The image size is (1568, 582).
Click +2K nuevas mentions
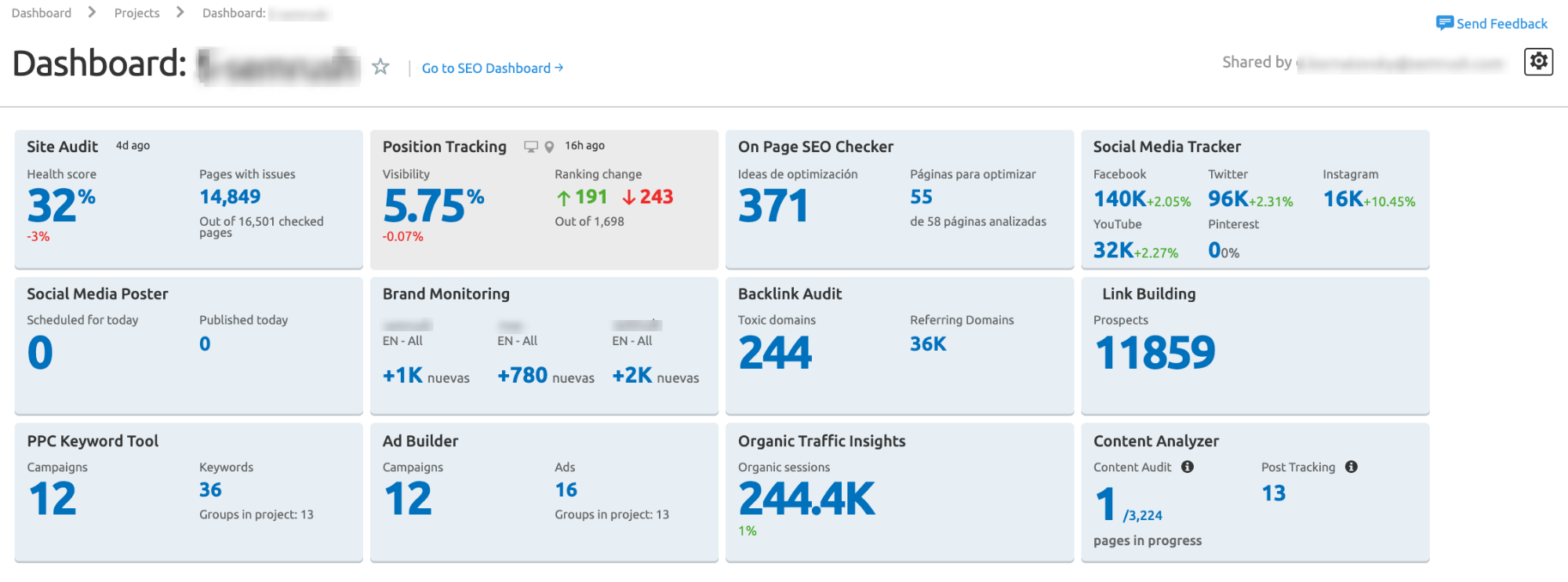[656, 376]
